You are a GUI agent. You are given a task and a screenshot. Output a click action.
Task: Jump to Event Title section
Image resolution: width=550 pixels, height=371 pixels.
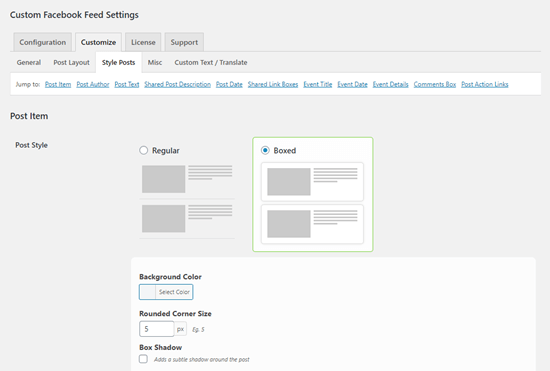318,84
